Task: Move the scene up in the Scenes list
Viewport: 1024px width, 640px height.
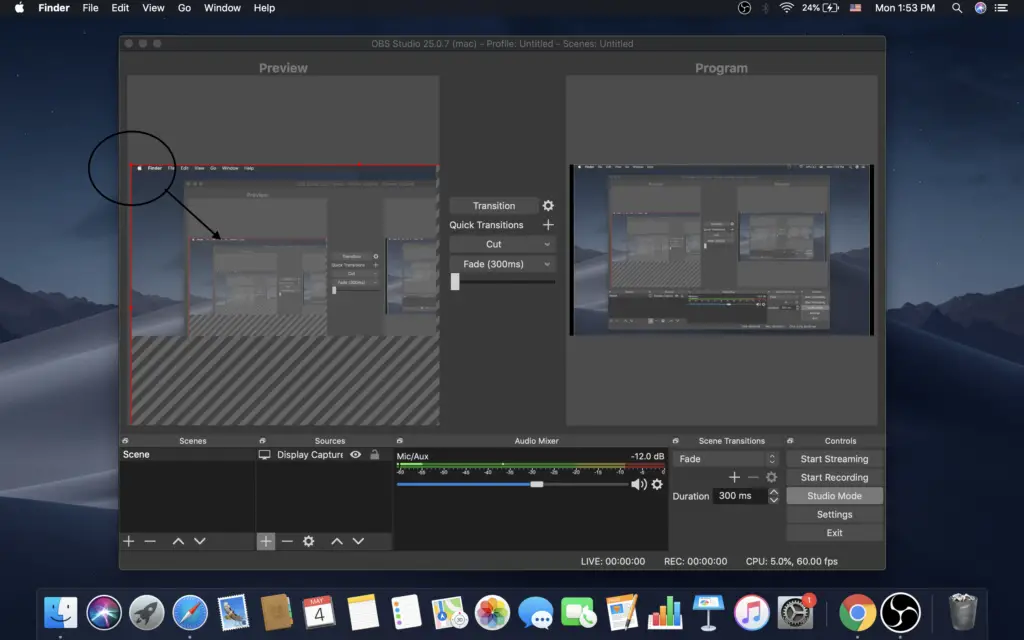Action: point(178,541)
